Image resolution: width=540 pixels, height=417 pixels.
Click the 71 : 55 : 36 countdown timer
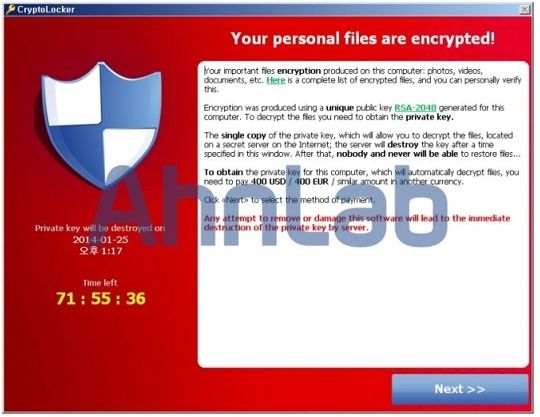[101, 299]
